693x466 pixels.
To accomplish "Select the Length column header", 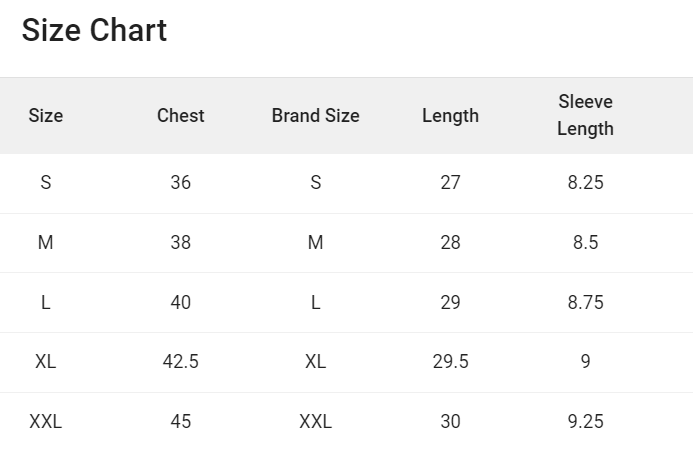I will pos(450,116).
